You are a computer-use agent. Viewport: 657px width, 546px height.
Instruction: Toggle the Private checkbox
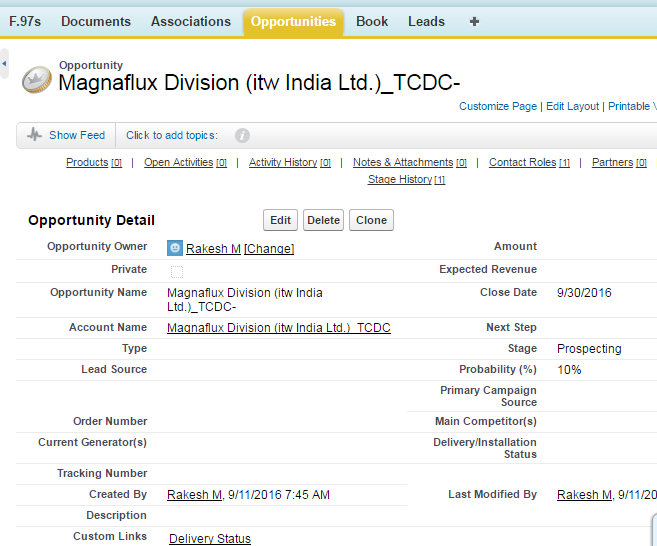point(177,272)
